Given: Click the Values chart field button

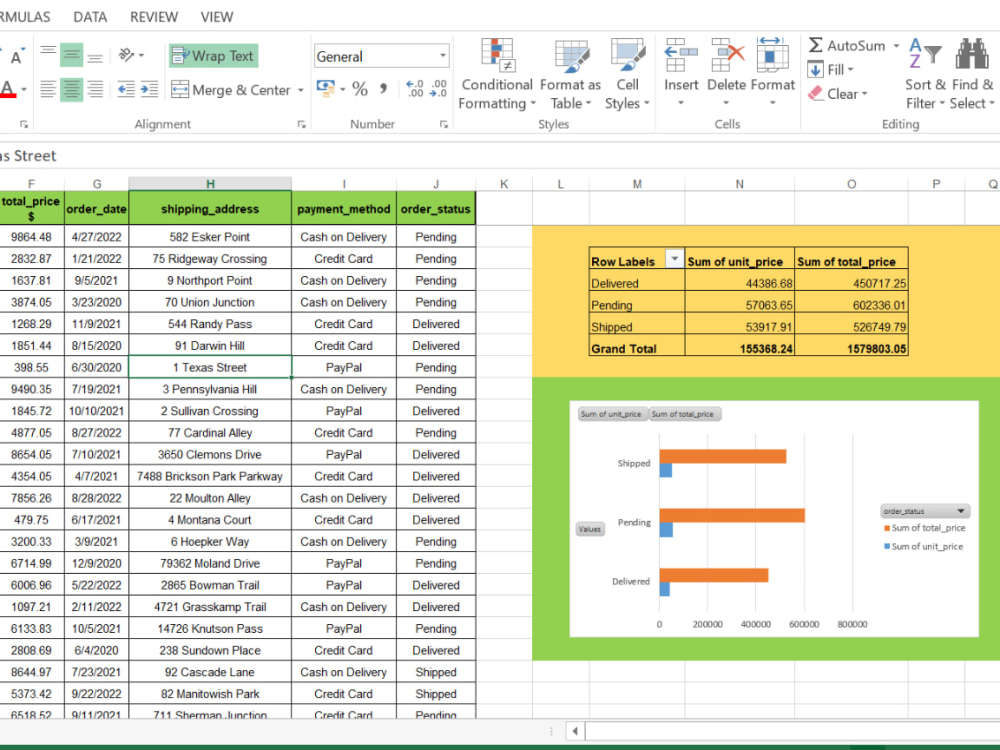Looking at the screenshot, I should [590, 529].
